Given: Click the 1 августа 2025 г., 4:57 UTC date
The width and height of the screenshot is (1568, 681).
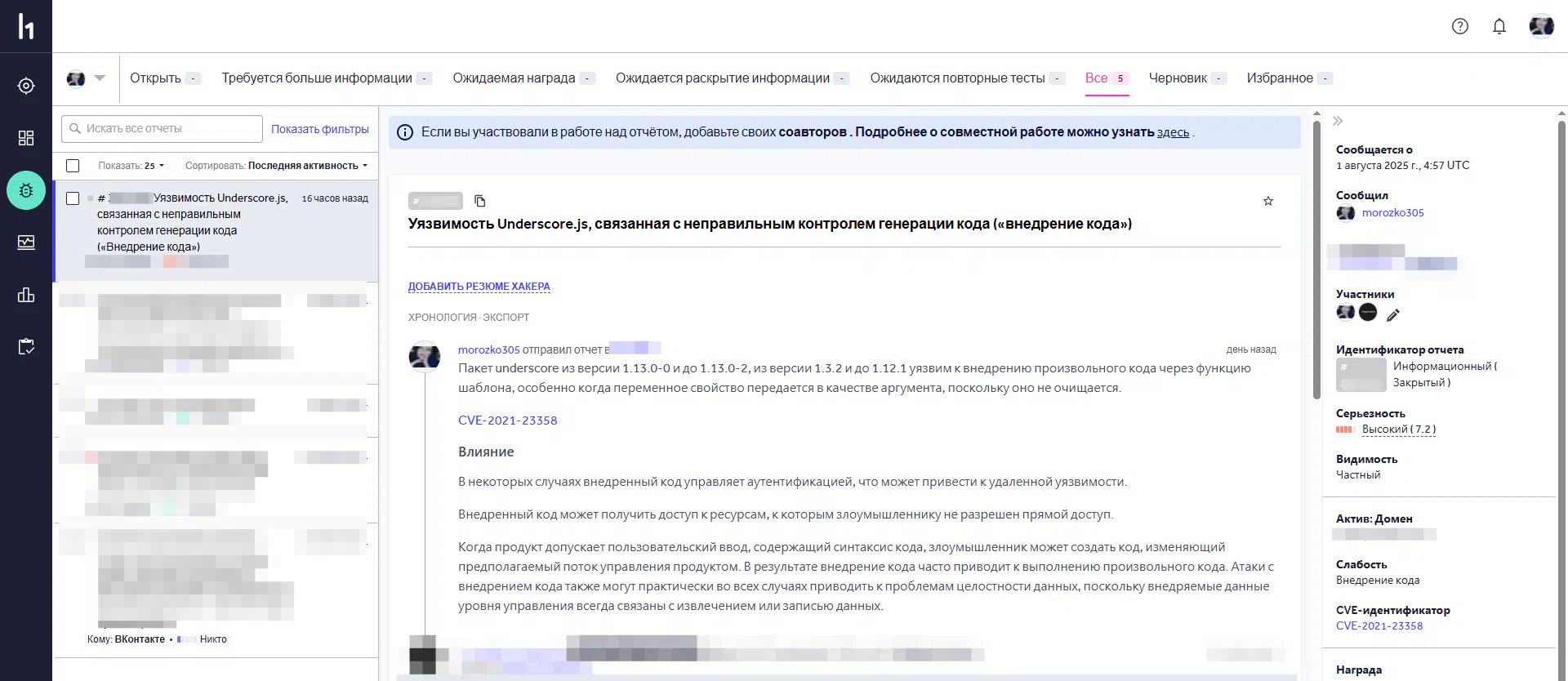Looking at the screenshot, I should pos(1402,166).
